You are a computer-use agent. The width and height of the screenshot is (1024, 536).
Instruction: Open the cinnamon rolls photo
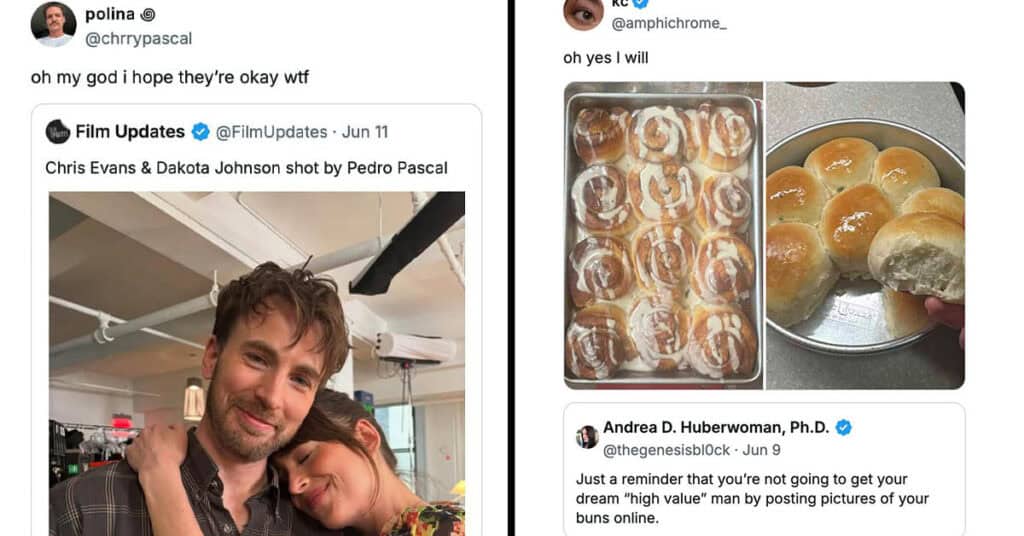tap(663, 236)
